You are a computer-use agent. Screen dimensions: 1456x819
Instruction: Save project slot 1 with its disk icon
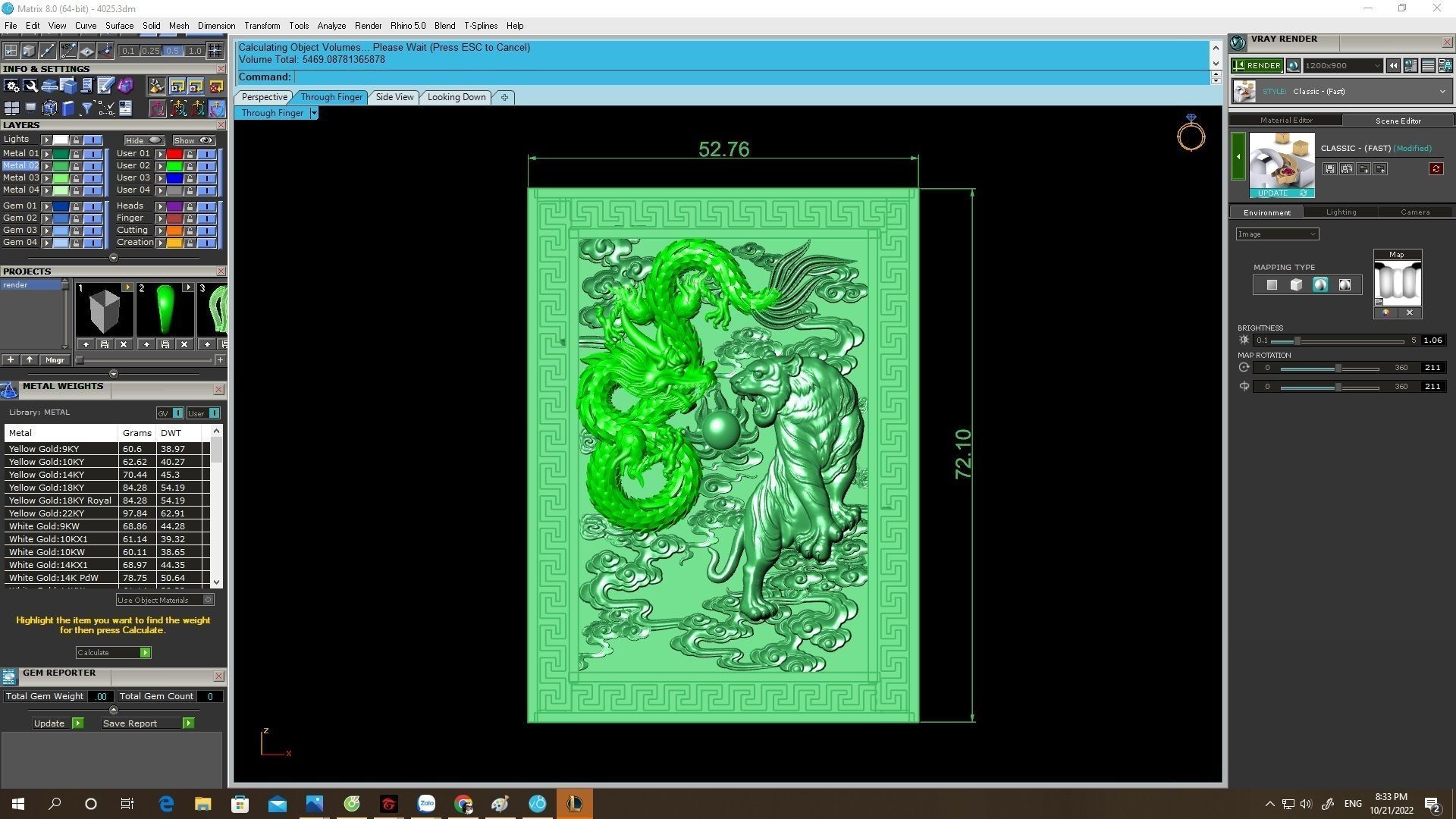pos(105,344)
